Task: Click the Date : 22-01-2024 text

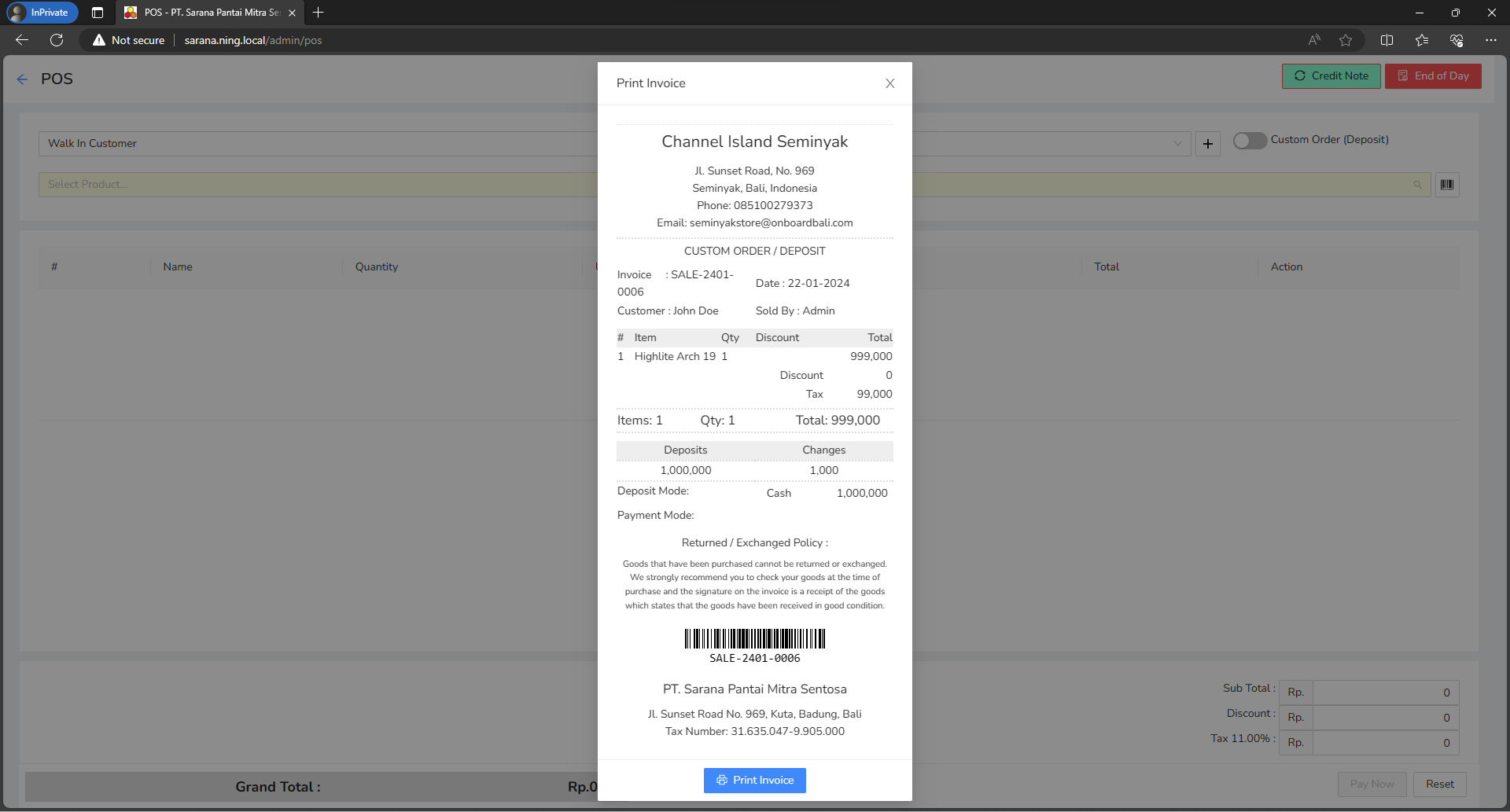Action: (802, 284)
